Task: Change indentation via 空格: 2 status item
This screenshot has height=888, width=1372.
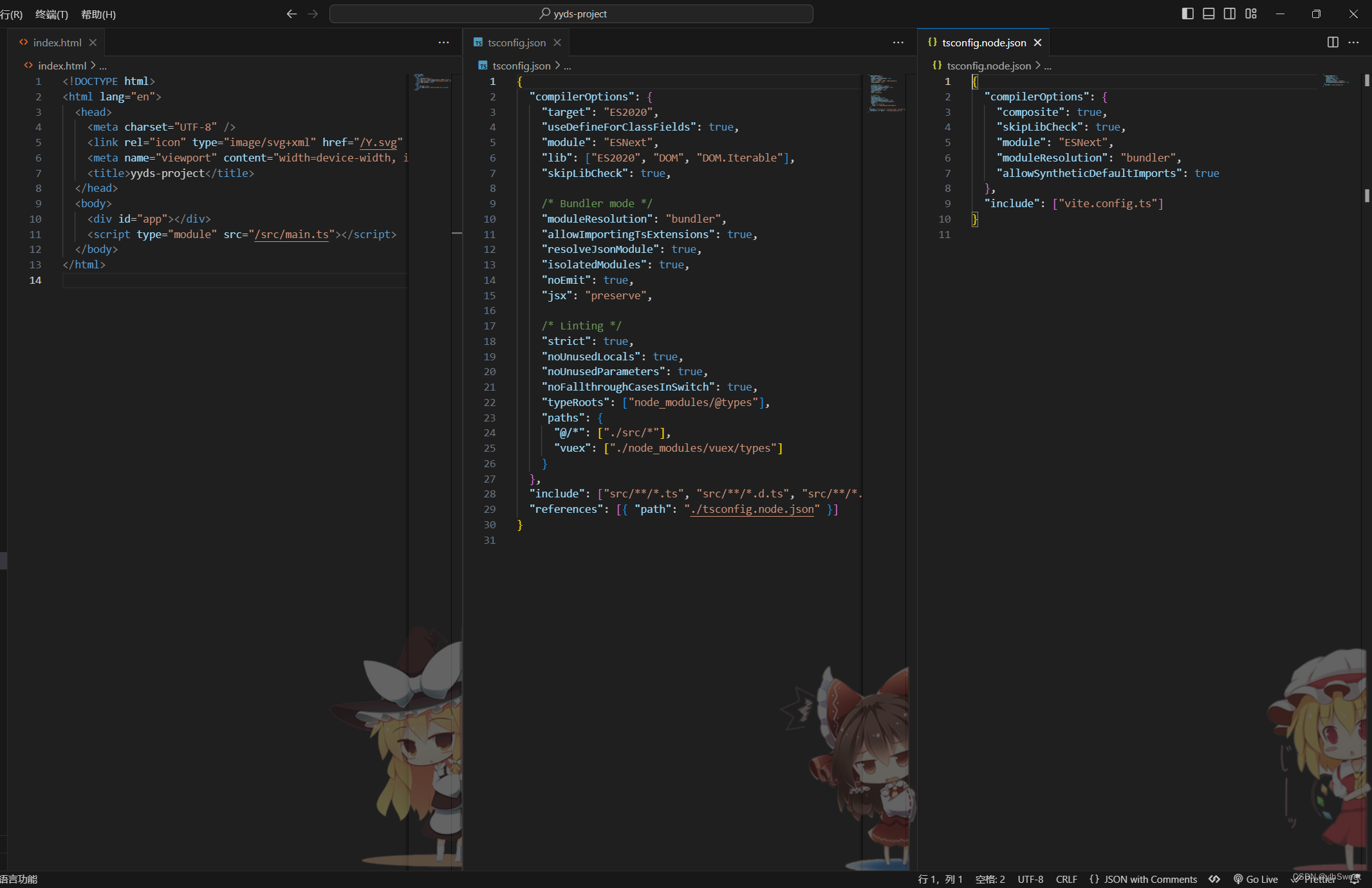Action: pos(990,879)
